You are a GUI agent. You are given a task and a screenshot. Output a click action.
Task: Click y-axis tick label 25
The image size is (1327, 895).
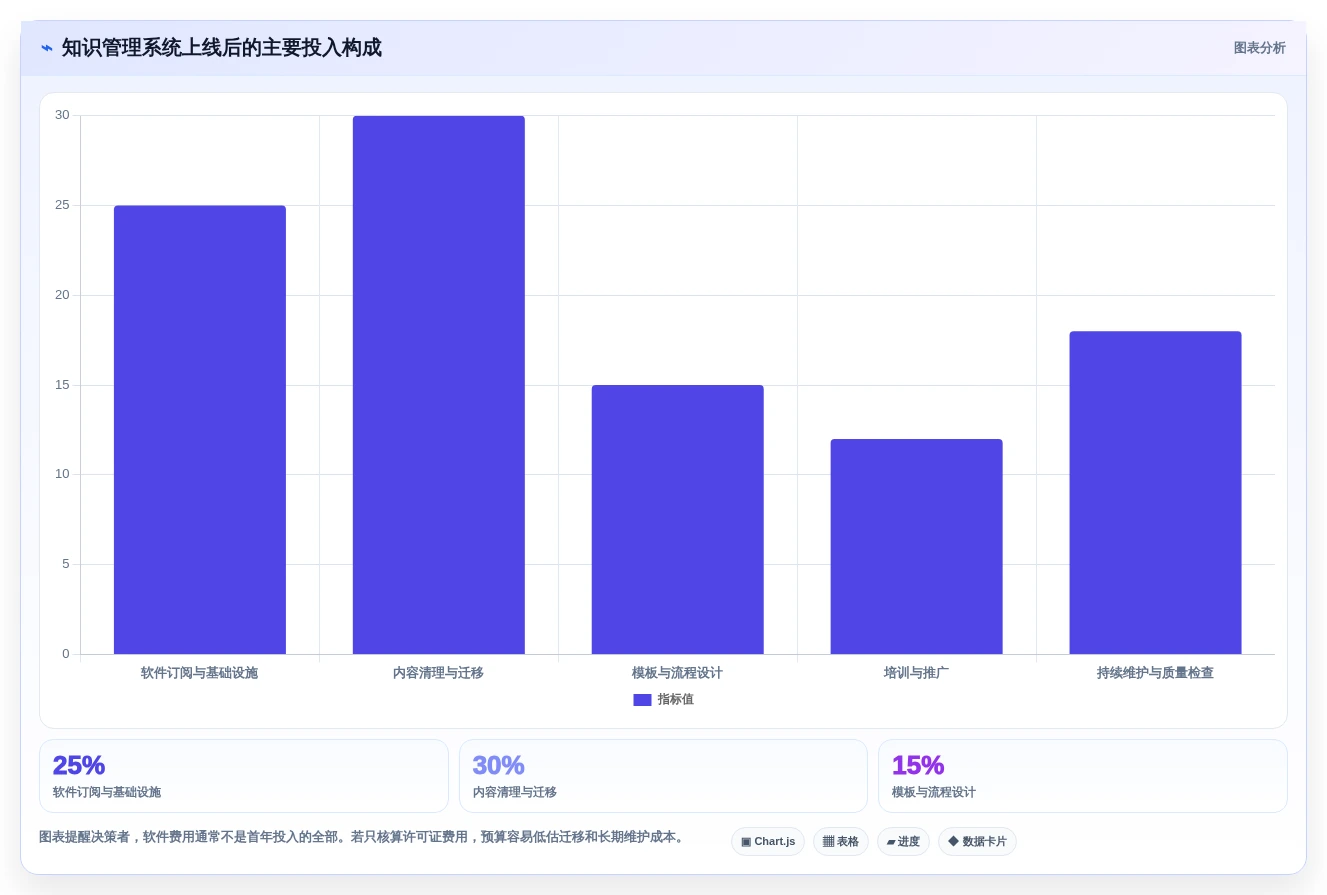point(62,205)
